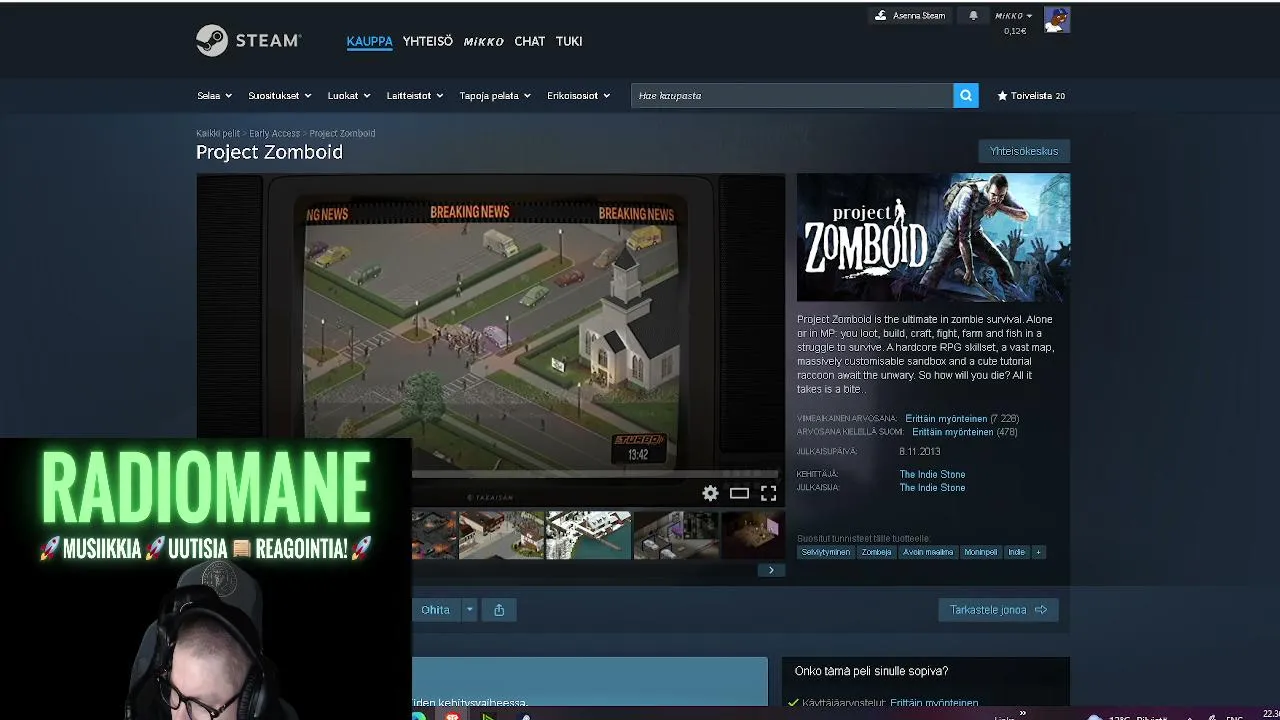Open the developer link The Indie Stone
Screen dimensions: 1280x720
932,475
